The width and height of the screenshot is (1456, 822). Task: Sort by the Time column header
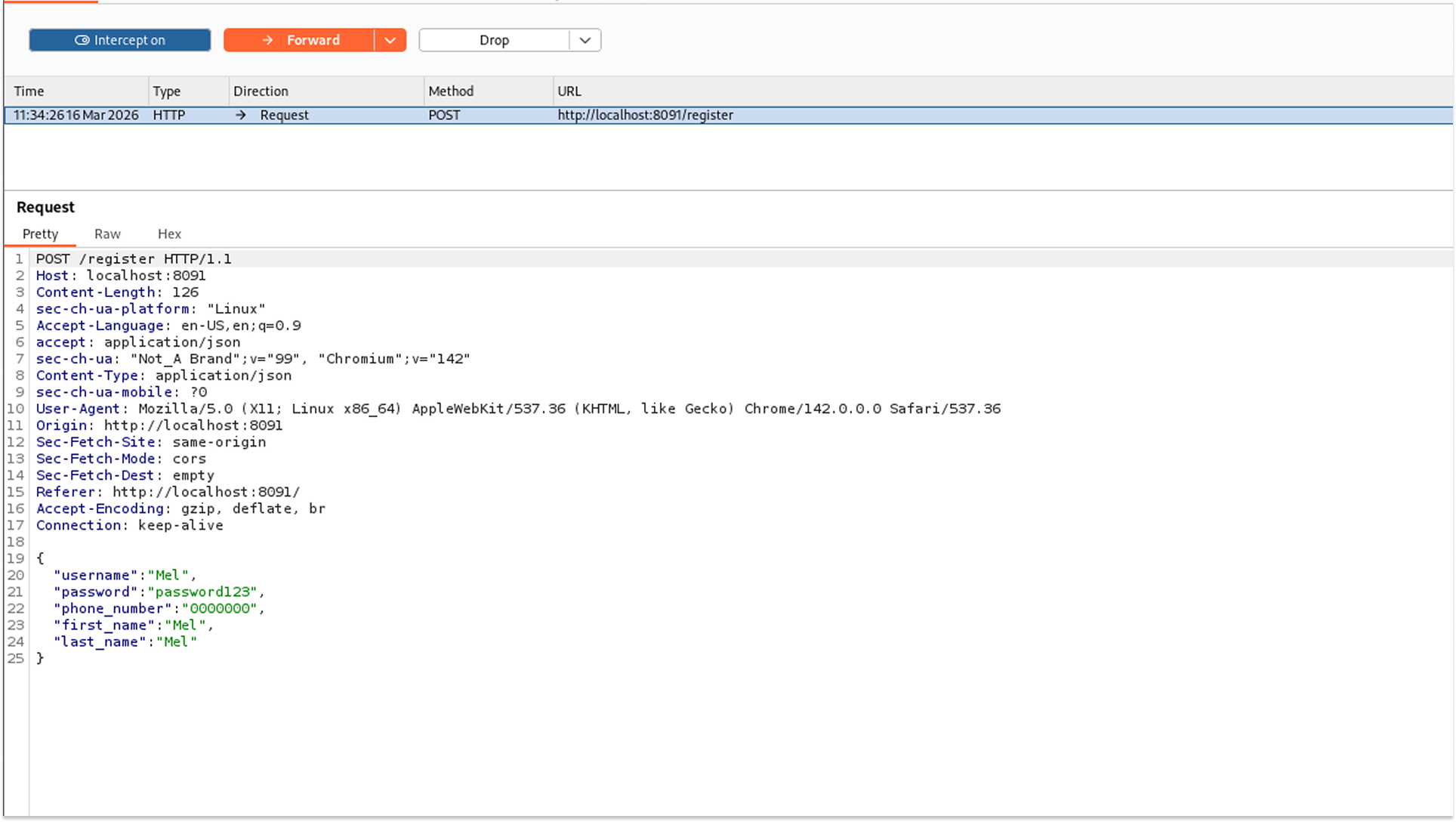(x=29, y=91)
